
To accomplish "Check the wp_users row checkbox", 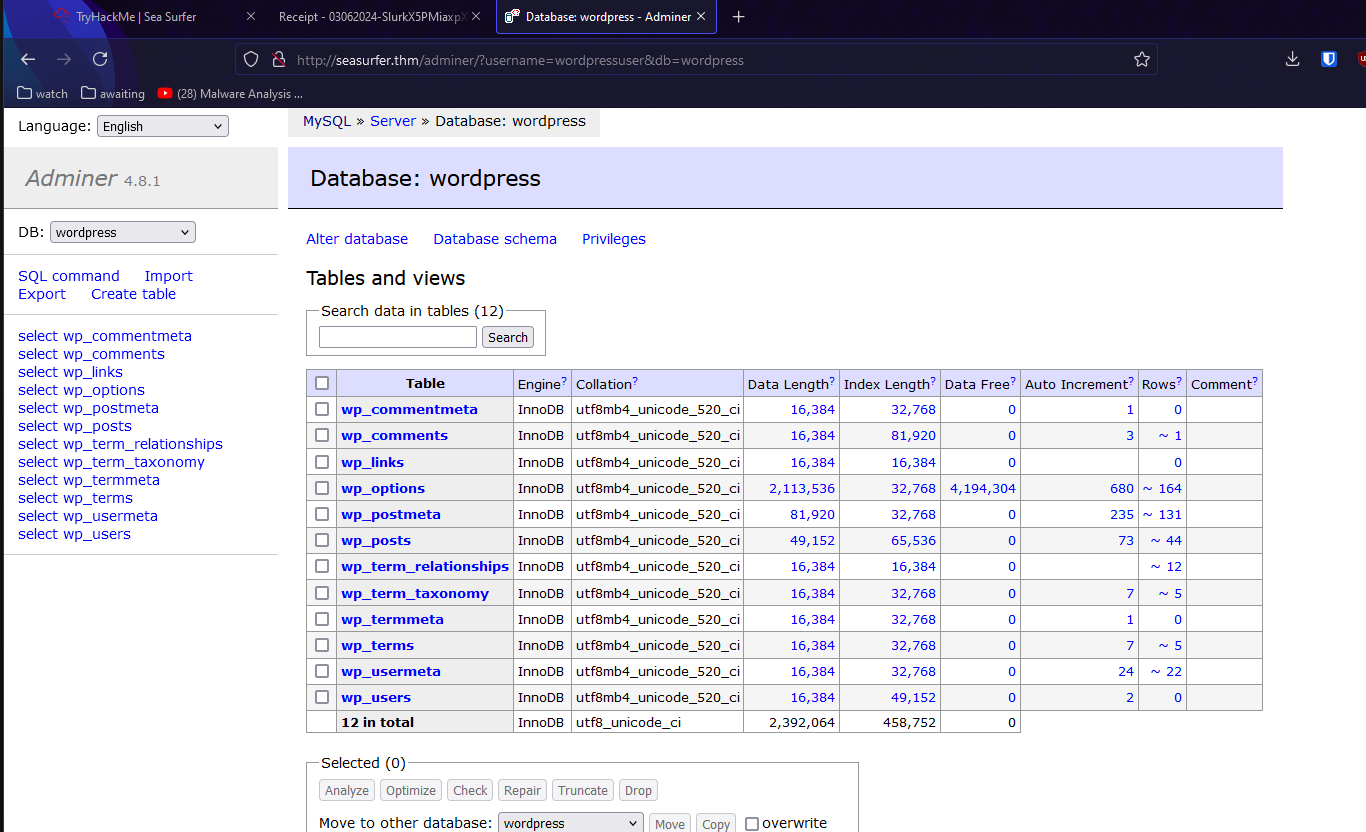I will 322,697.
